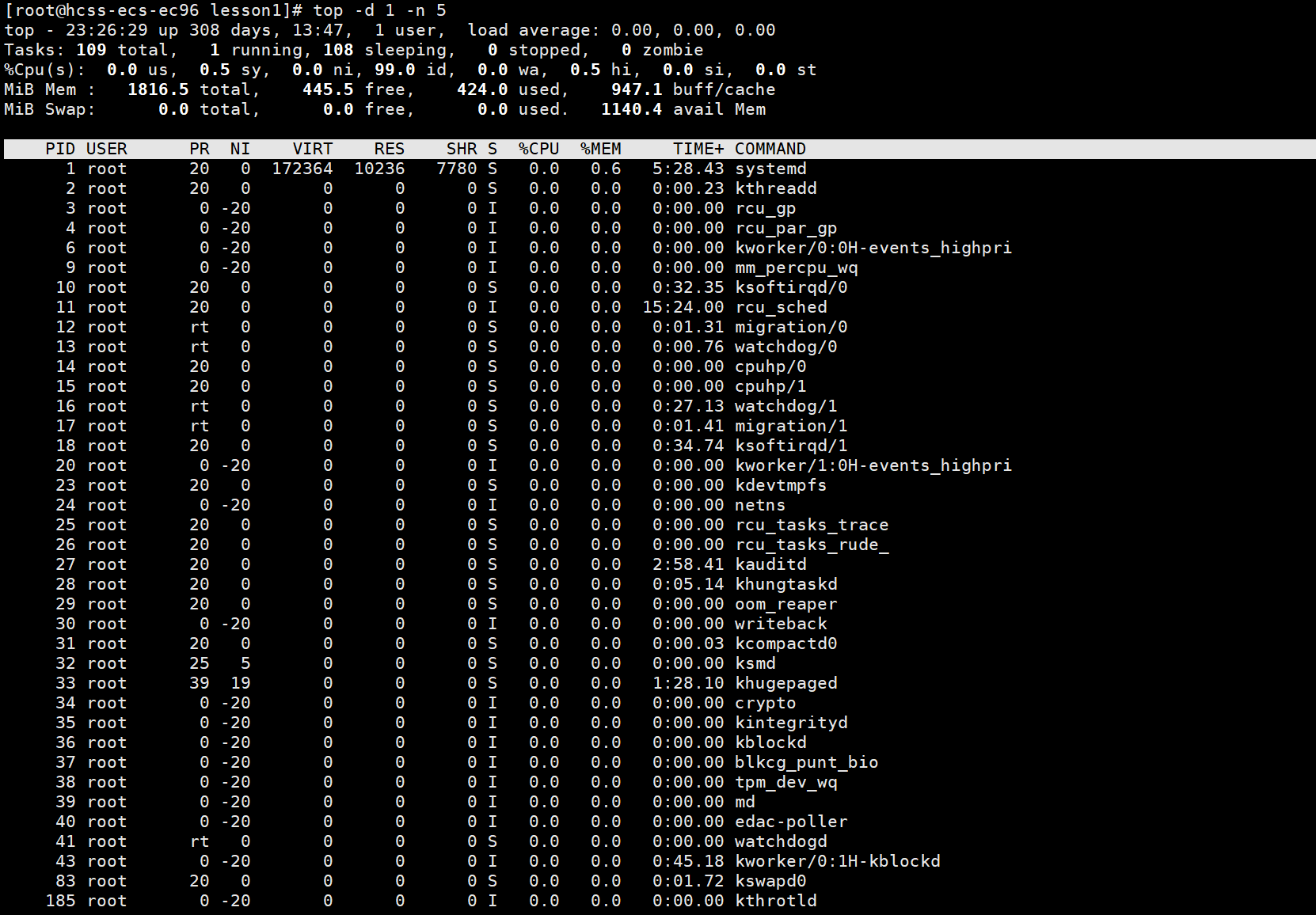Click the systemd SHR value 7780
1316x915 pixels.
pyautogui.click(x=457, y=169)
